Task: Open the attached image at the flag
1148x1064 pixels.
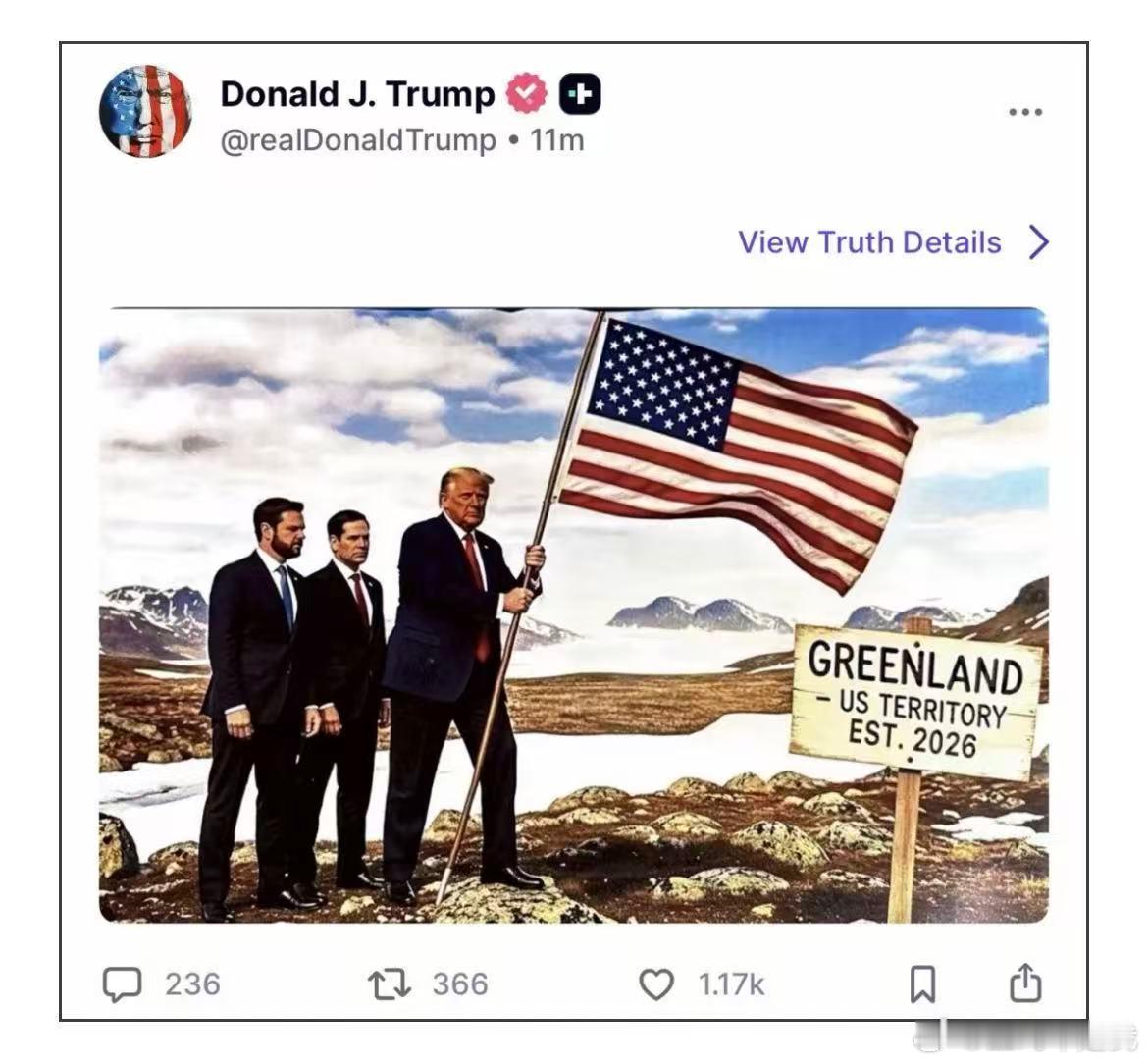Action: pyautogui.click(x=736, y=454)
